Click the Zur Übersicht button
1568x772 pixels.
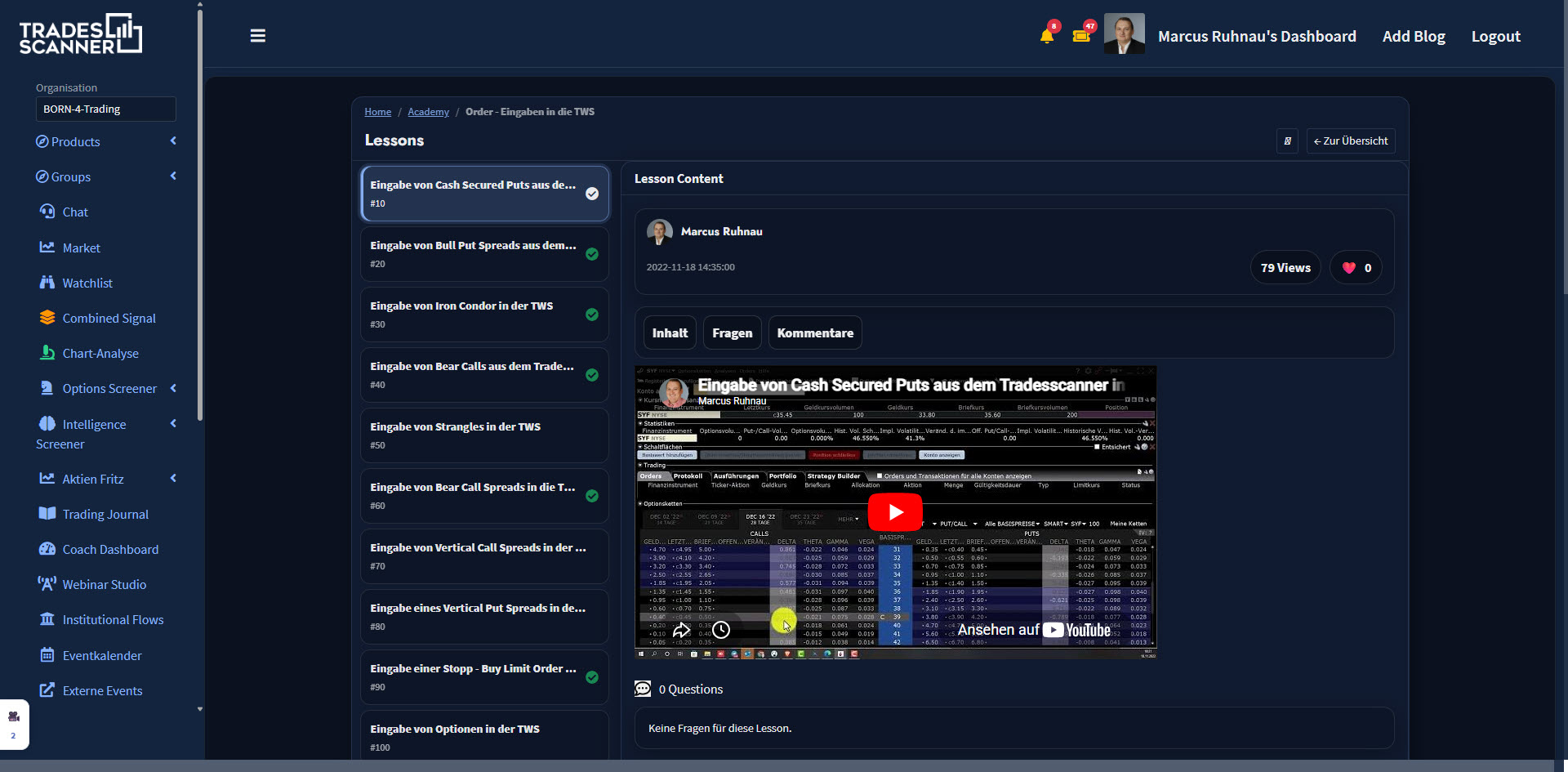coord(1351,141)
